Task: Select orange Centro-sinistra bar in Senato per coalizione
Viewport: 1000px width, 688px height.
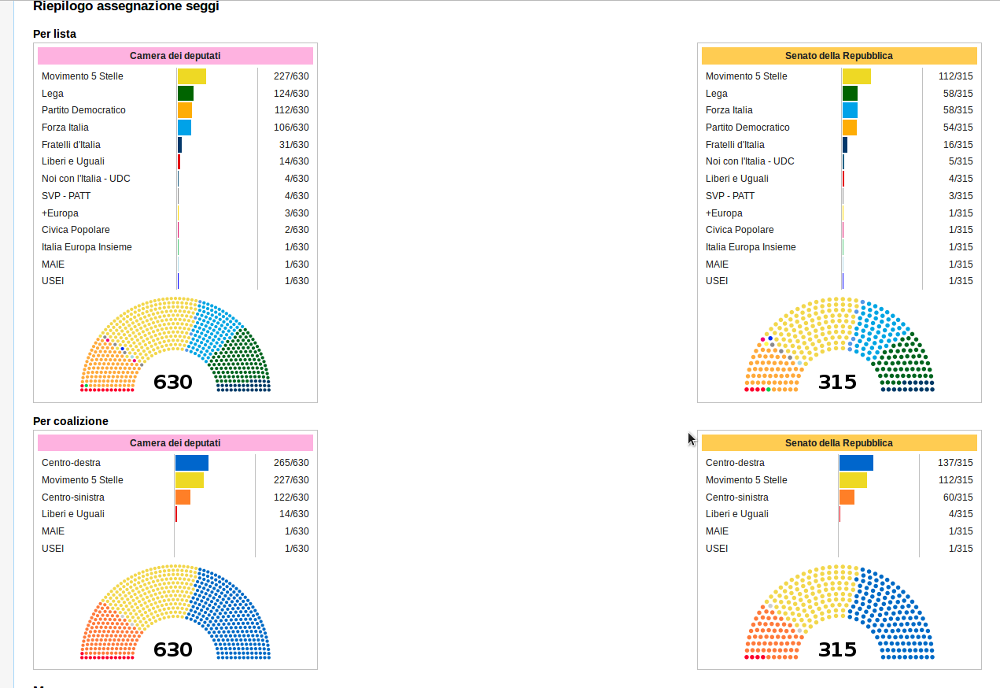Action: tap(847, 497)
